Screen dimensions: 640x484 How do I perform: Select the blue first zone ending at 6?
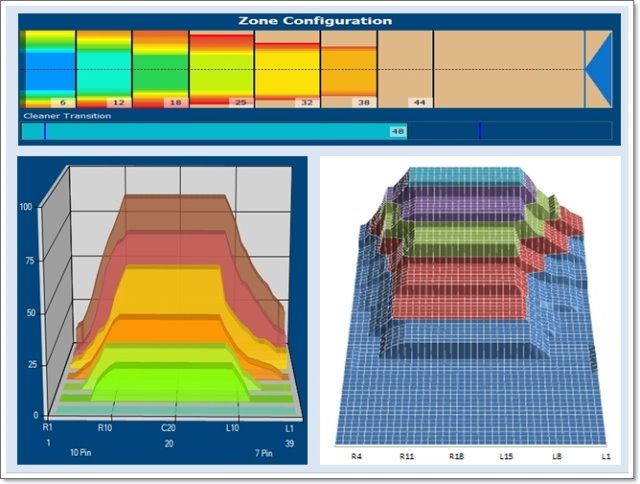tap(48, 70)
